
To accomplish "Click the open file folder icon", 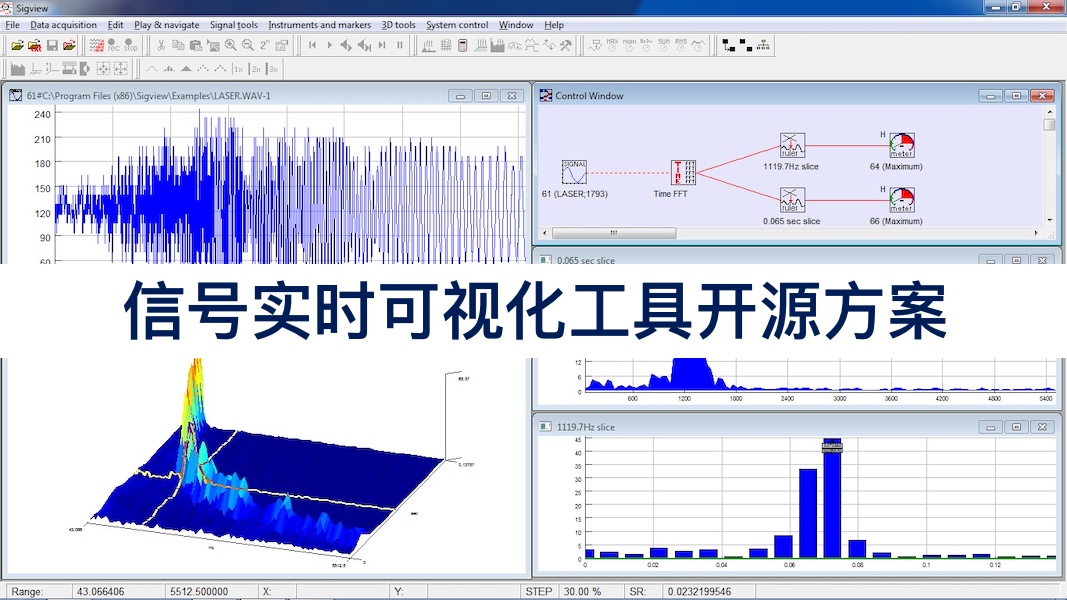I will (17, 45).
